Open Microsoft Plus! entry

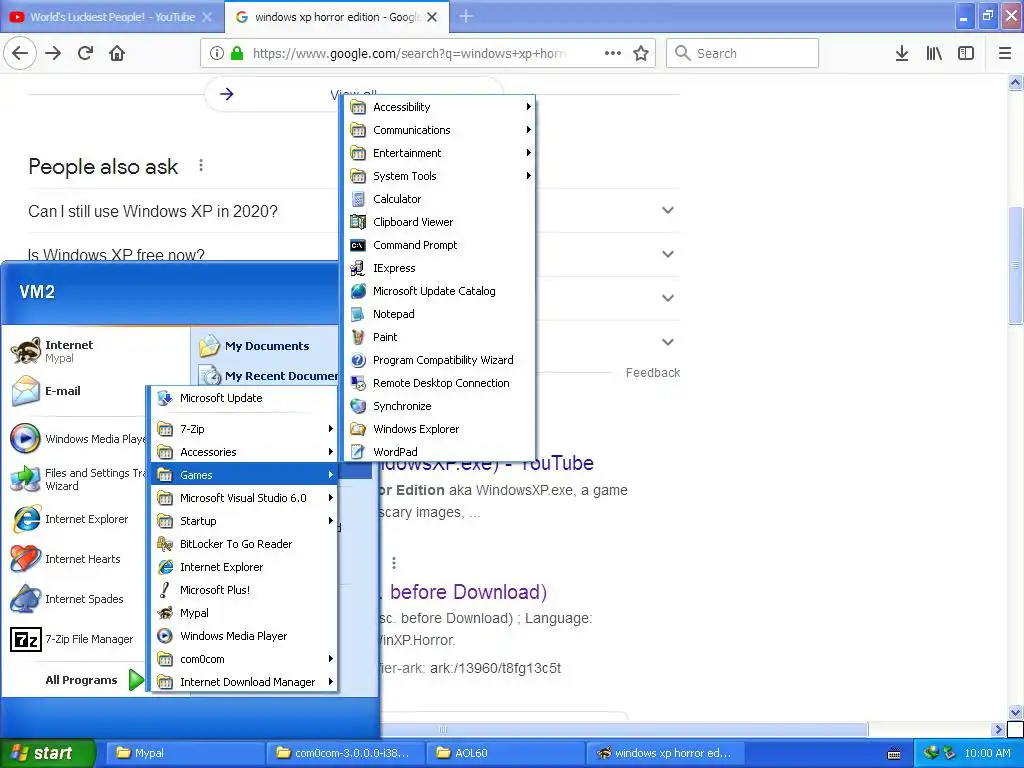pos(244,590)
